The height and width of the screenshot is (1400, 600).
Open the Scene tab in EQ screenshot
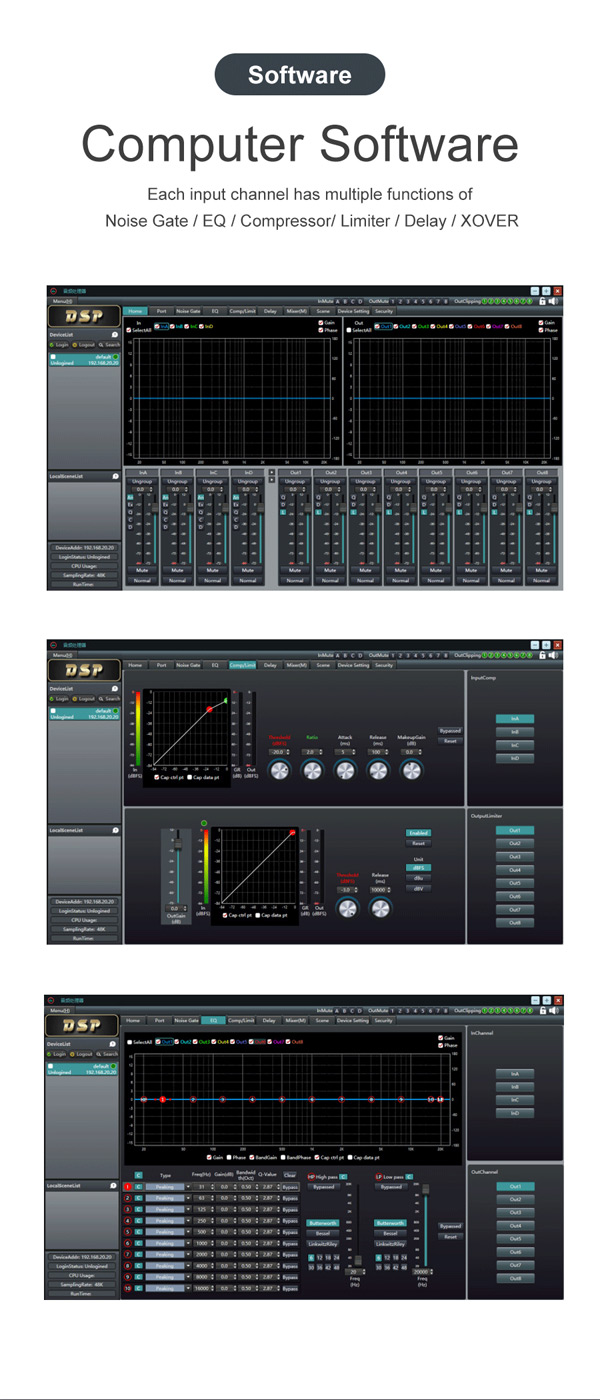pyautogui.click(x=322, y=1020)
